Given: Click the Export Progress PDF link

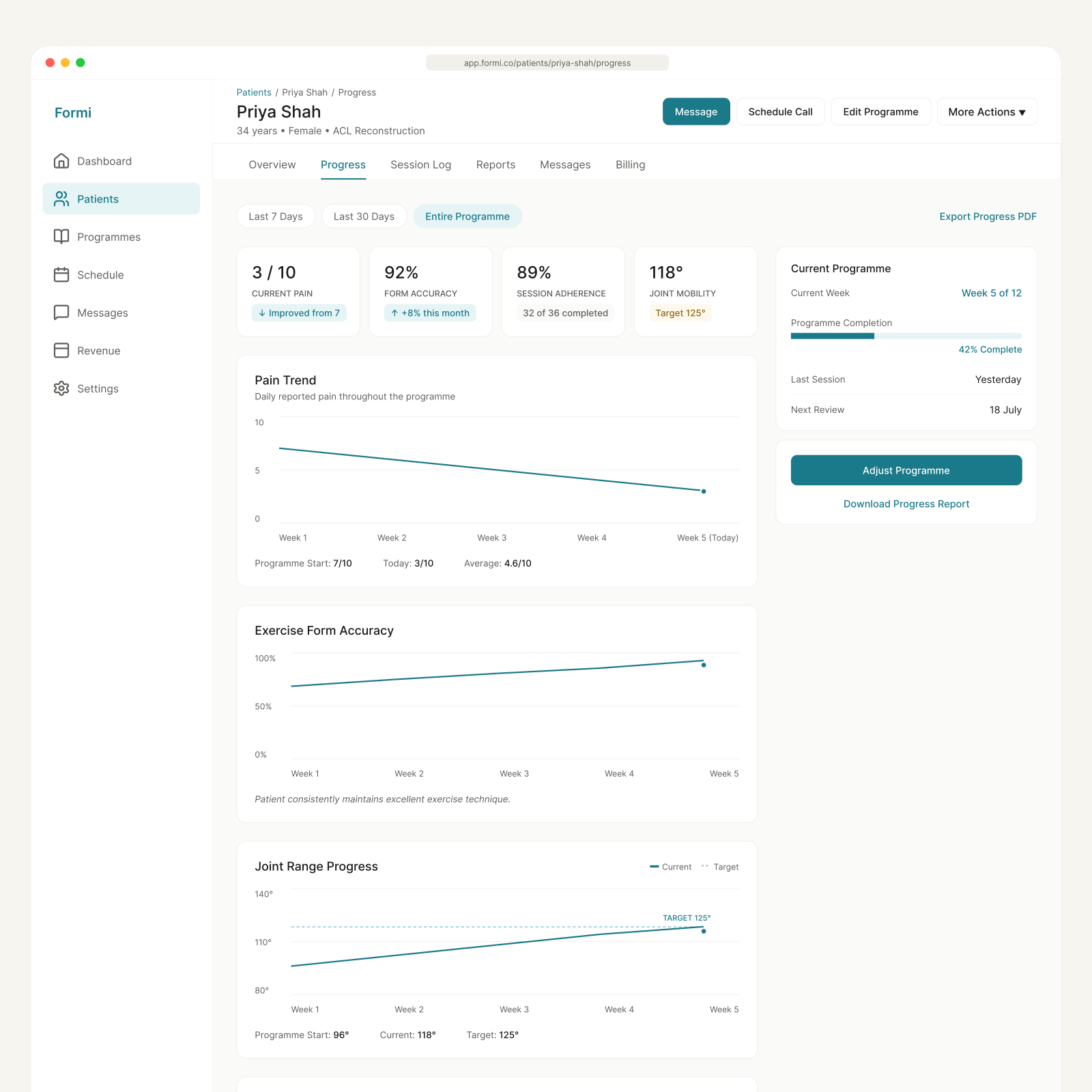Looking at the screenshot, I should tap(988, 216).
